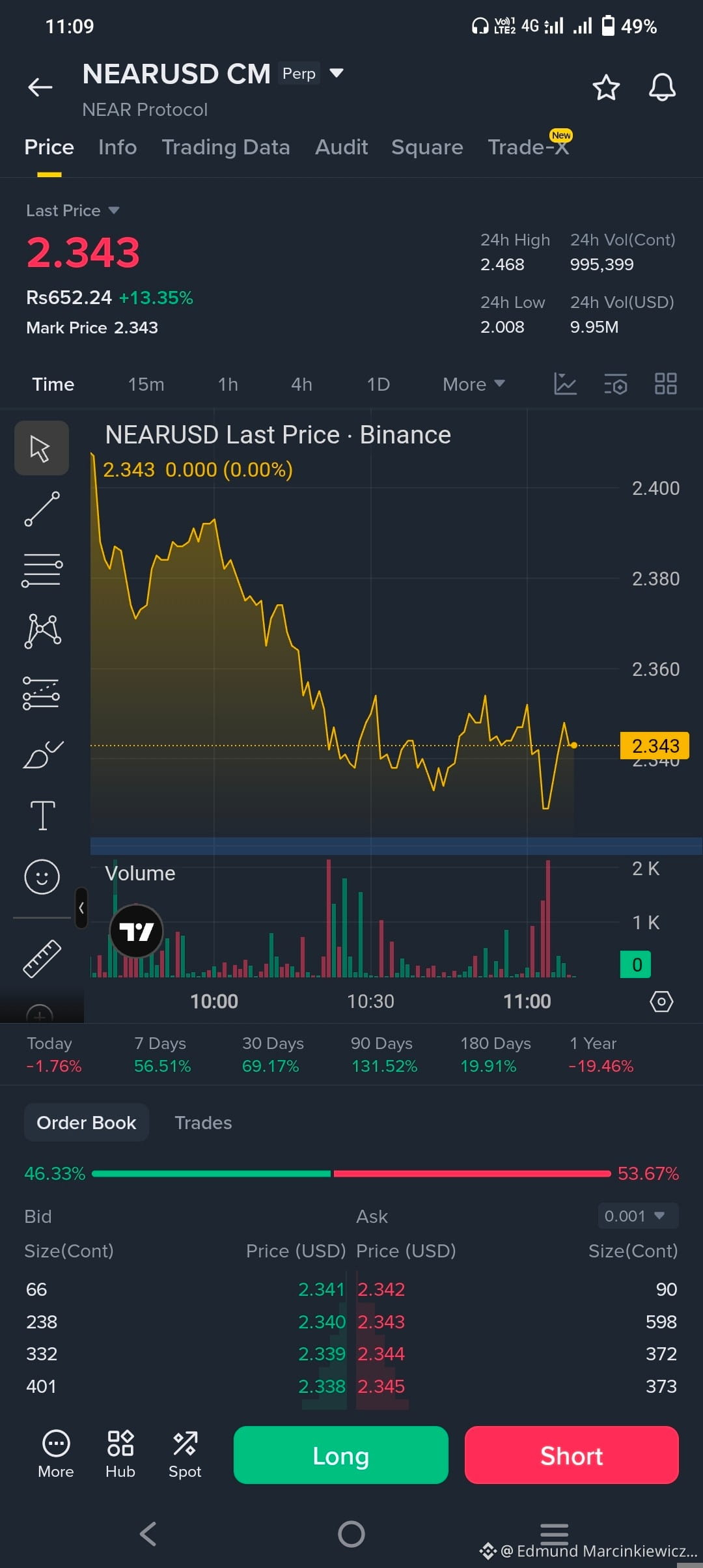
Task: Open the Trade-X tab
Action: (529, 147)
